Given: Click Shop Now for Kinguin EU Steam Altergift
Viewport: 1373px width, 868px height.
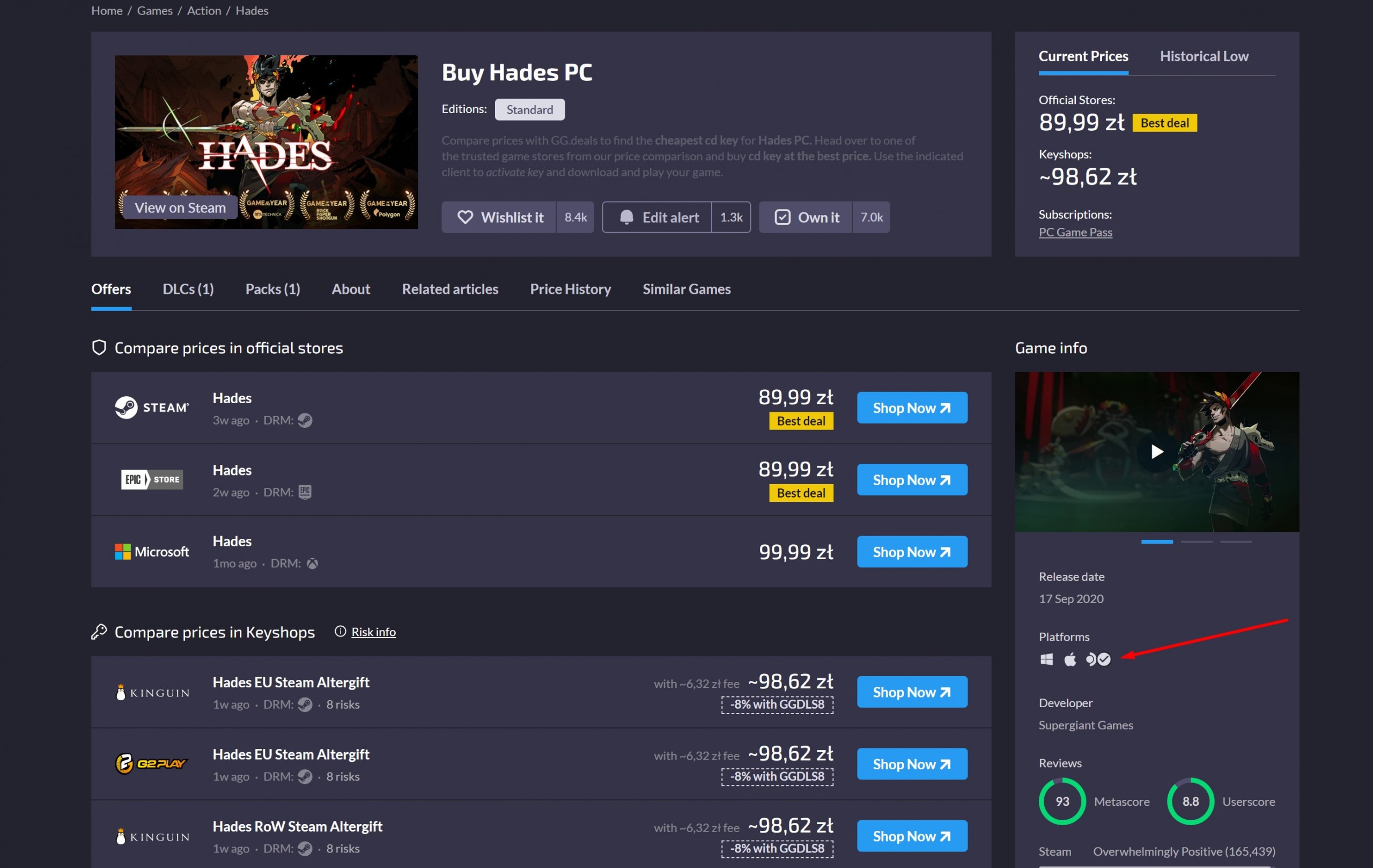Looking at the screenshot, I should click(x=912, y=692).
